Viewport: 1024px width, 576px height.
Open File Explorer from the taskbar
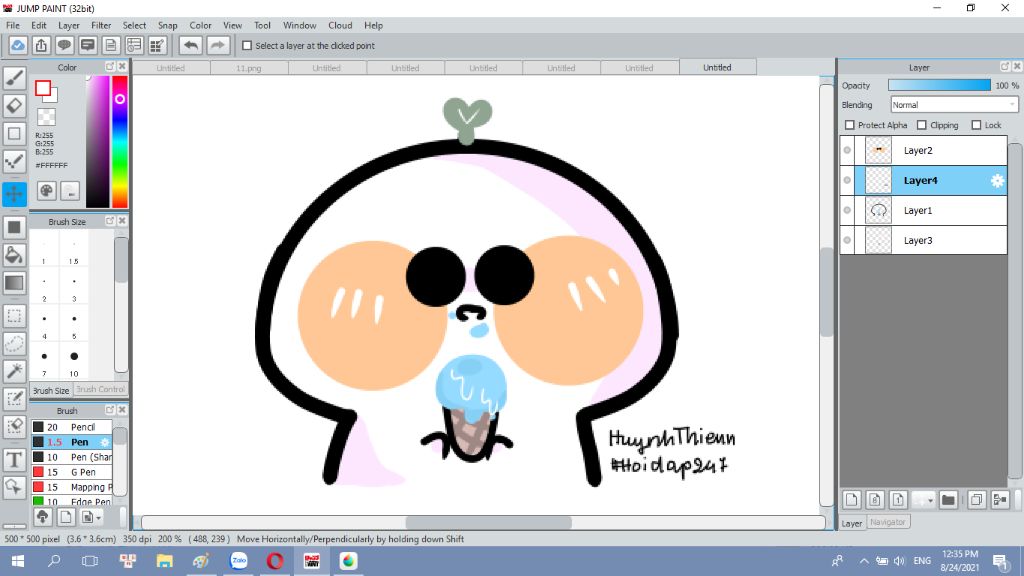coord(165,561)
